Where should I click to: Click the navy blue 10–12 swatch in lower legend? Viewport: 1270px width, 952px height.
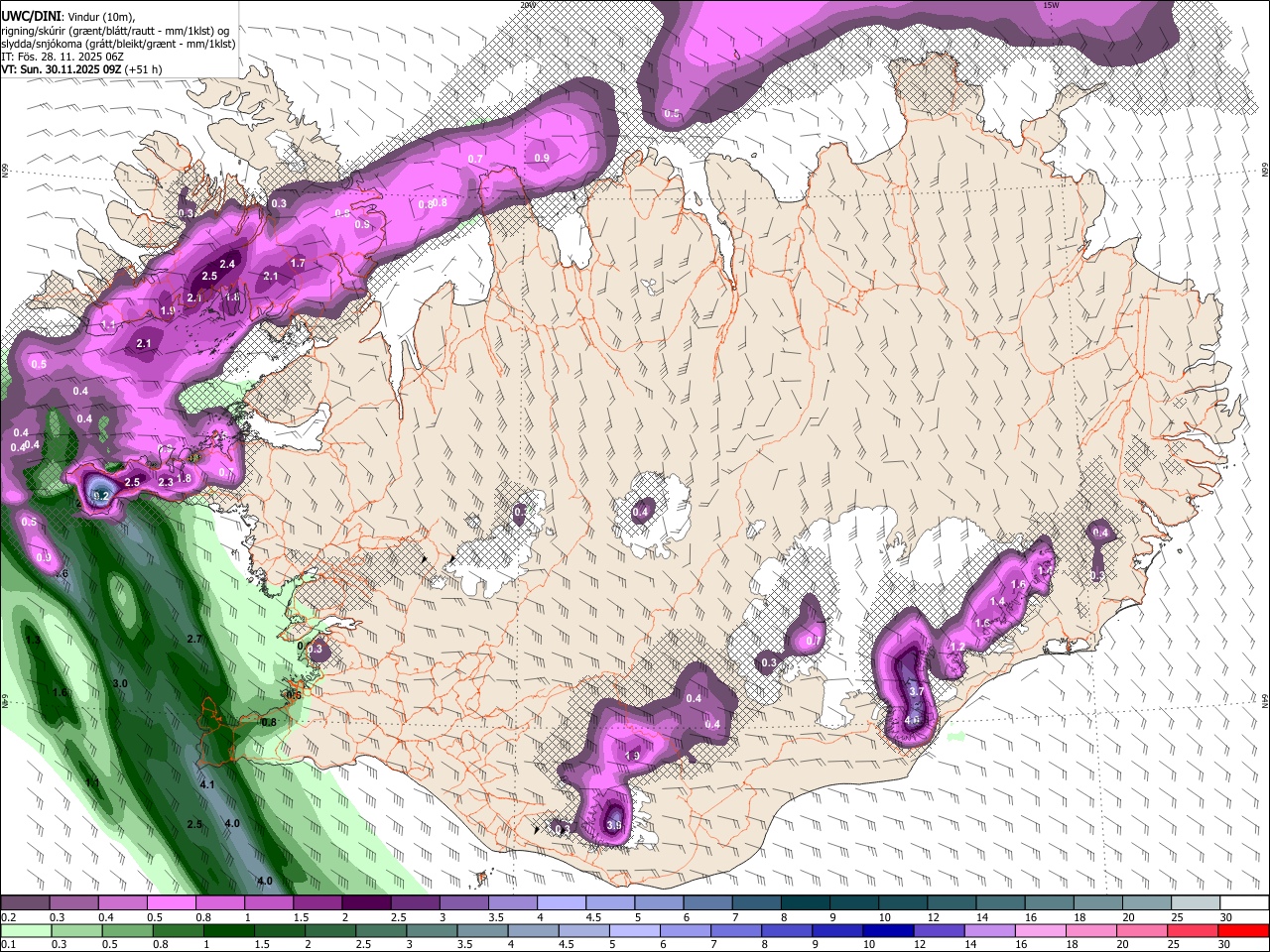886,930
